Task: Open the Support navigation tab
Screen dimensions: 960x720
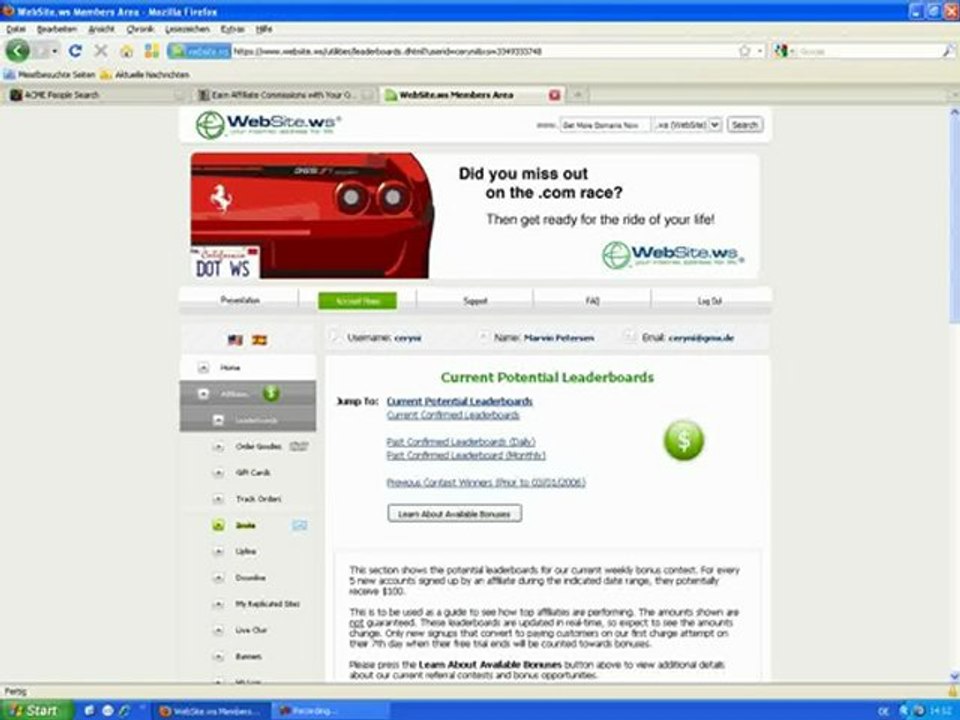Action: (475, 301)
